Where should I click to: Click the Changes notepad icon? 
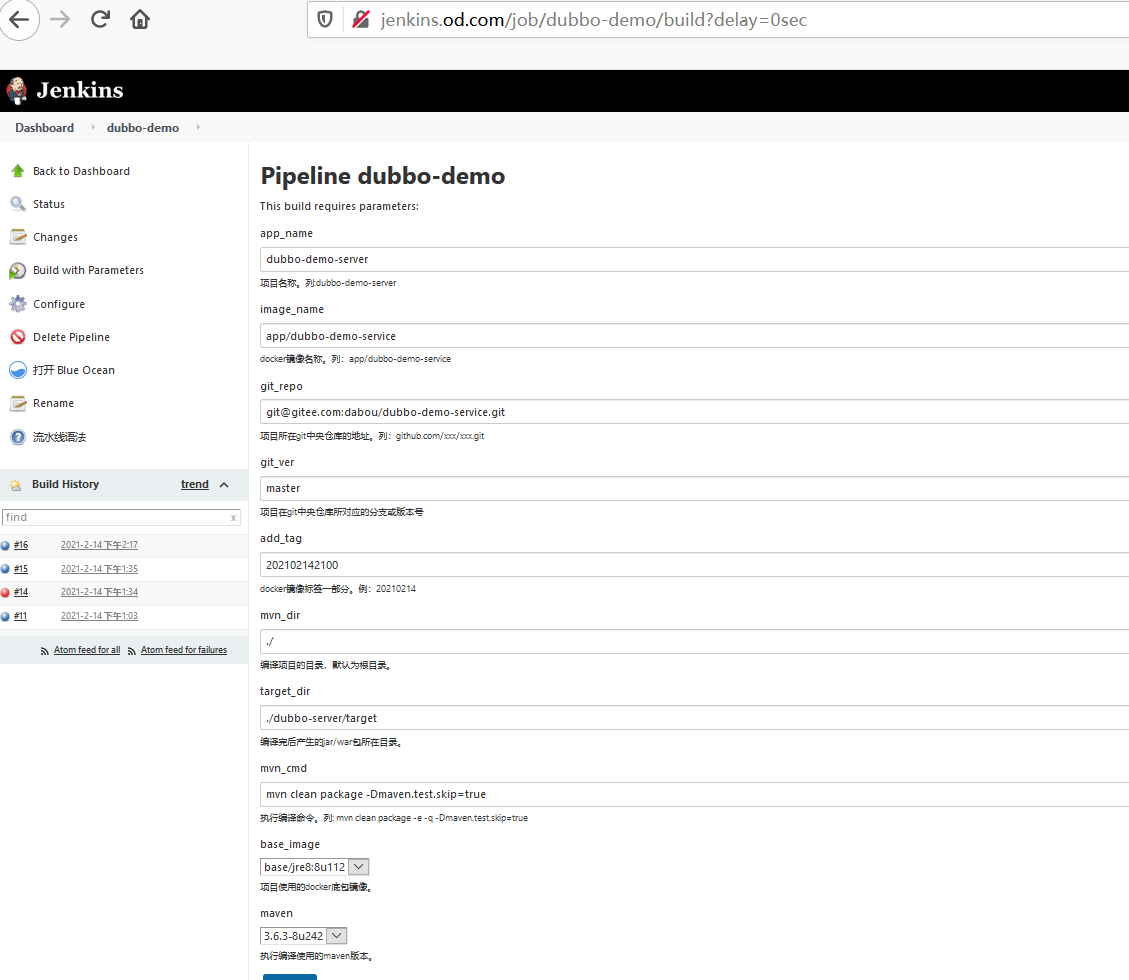18,237
